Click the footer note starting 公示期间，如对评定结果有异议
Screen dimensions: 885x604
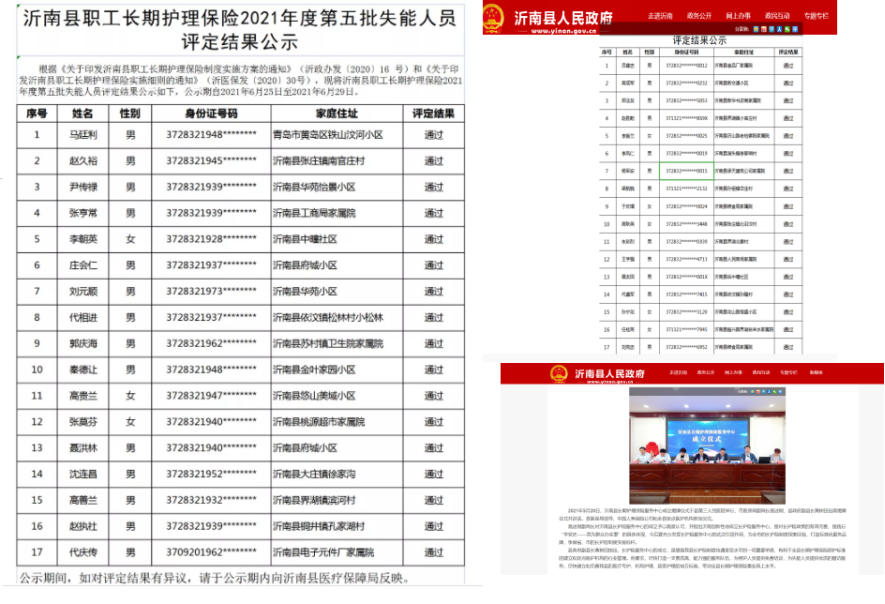pyautogui.click(x=214, y=578)
